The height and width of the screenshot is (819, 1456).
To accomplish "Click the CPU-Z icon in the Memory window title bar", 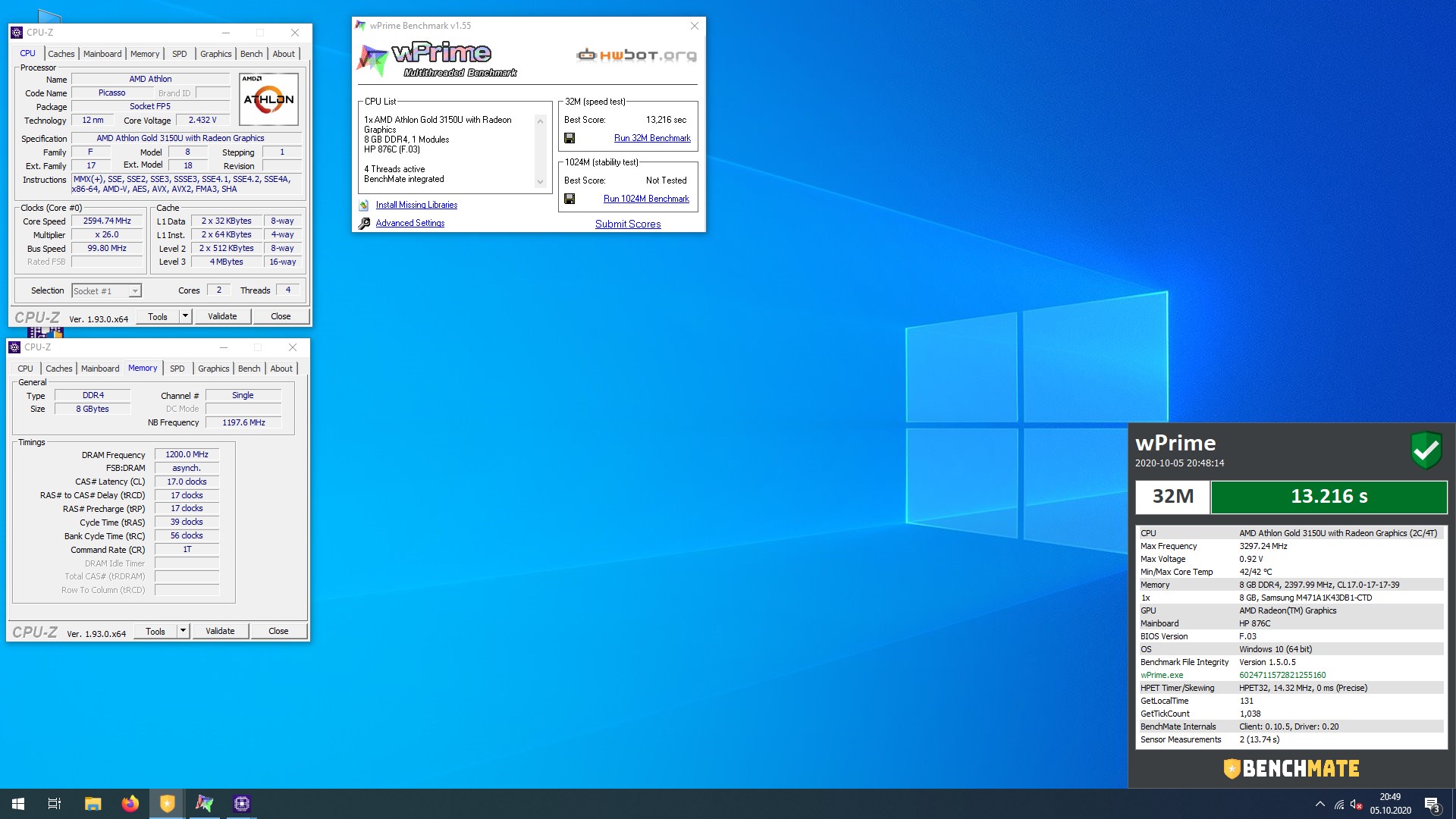I will pyautogui.click(x=14, y=347).
